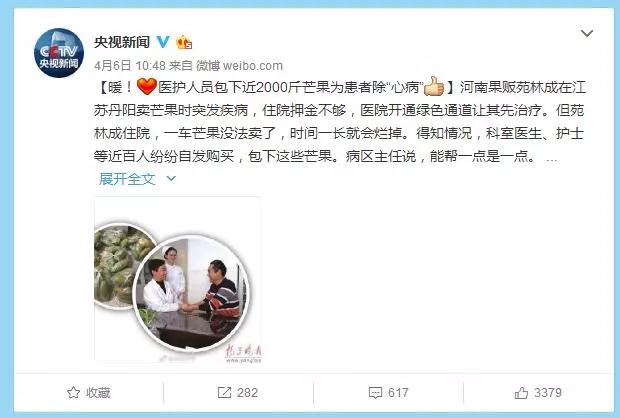Click the like count 3379
620x418 pixels.
[548, 393]
